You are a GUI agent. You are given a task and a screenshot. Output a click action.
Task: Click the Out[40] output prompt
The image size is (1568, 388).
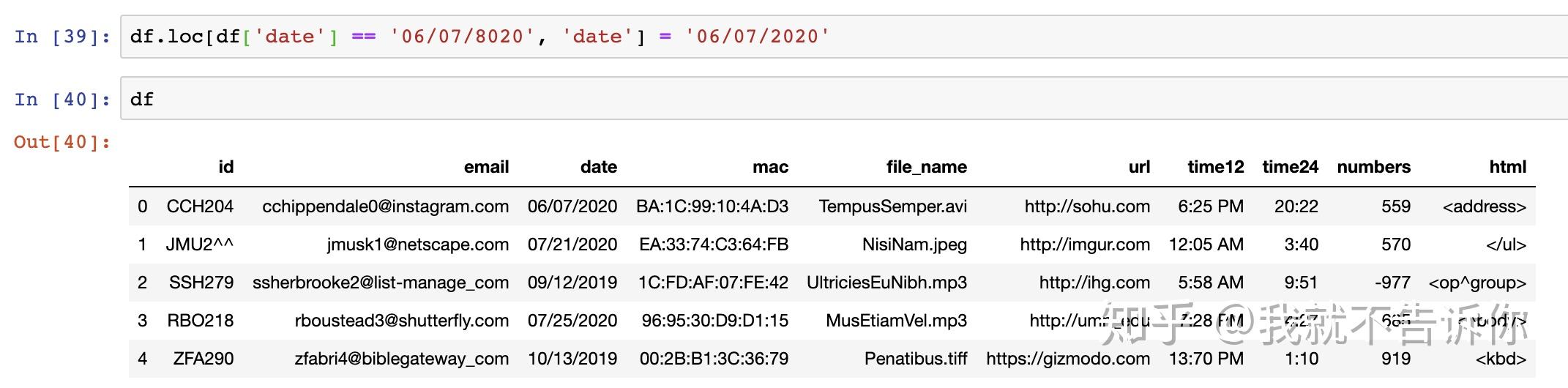(62, 142)
